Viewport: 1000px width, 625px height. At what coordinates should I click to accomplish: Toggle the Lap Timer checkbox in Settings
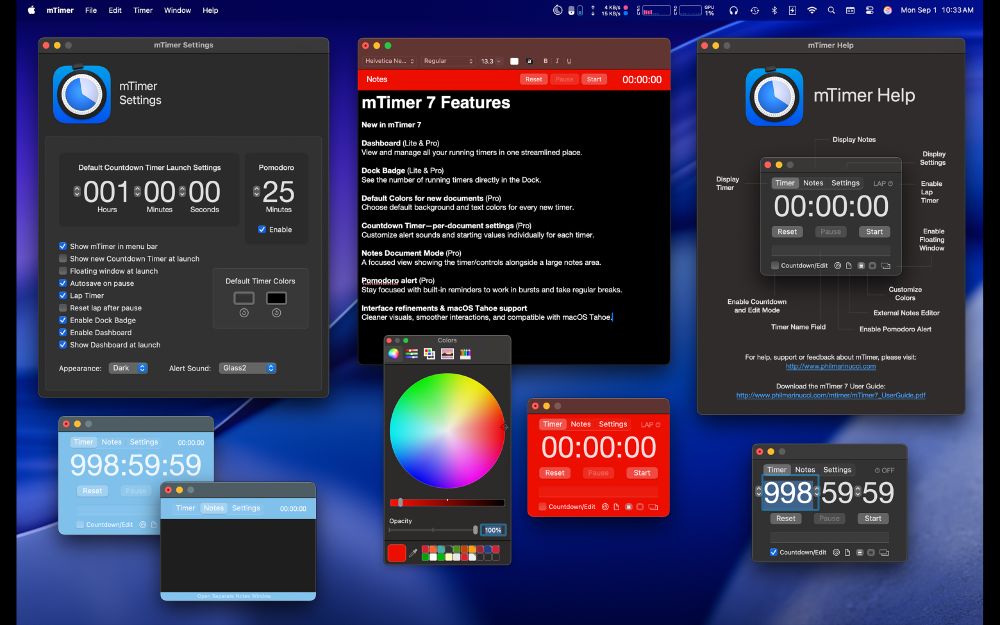click(62, 295)
